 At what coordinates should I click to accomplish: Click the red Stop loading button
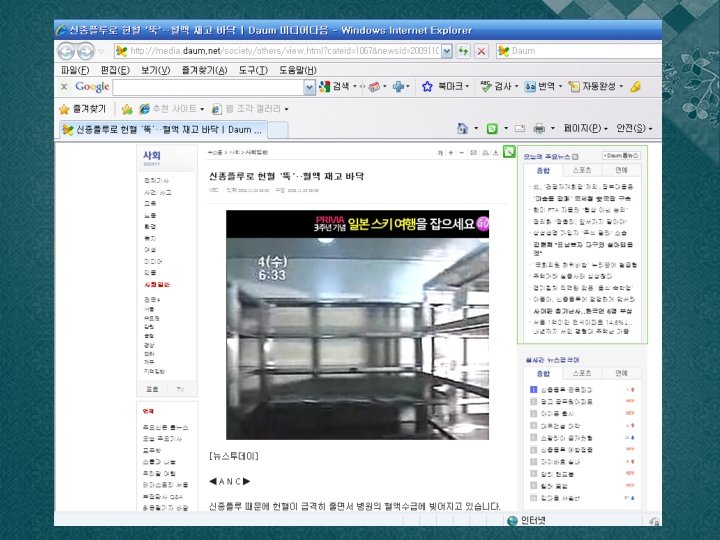pyautogui.click(x=481, y=51)
